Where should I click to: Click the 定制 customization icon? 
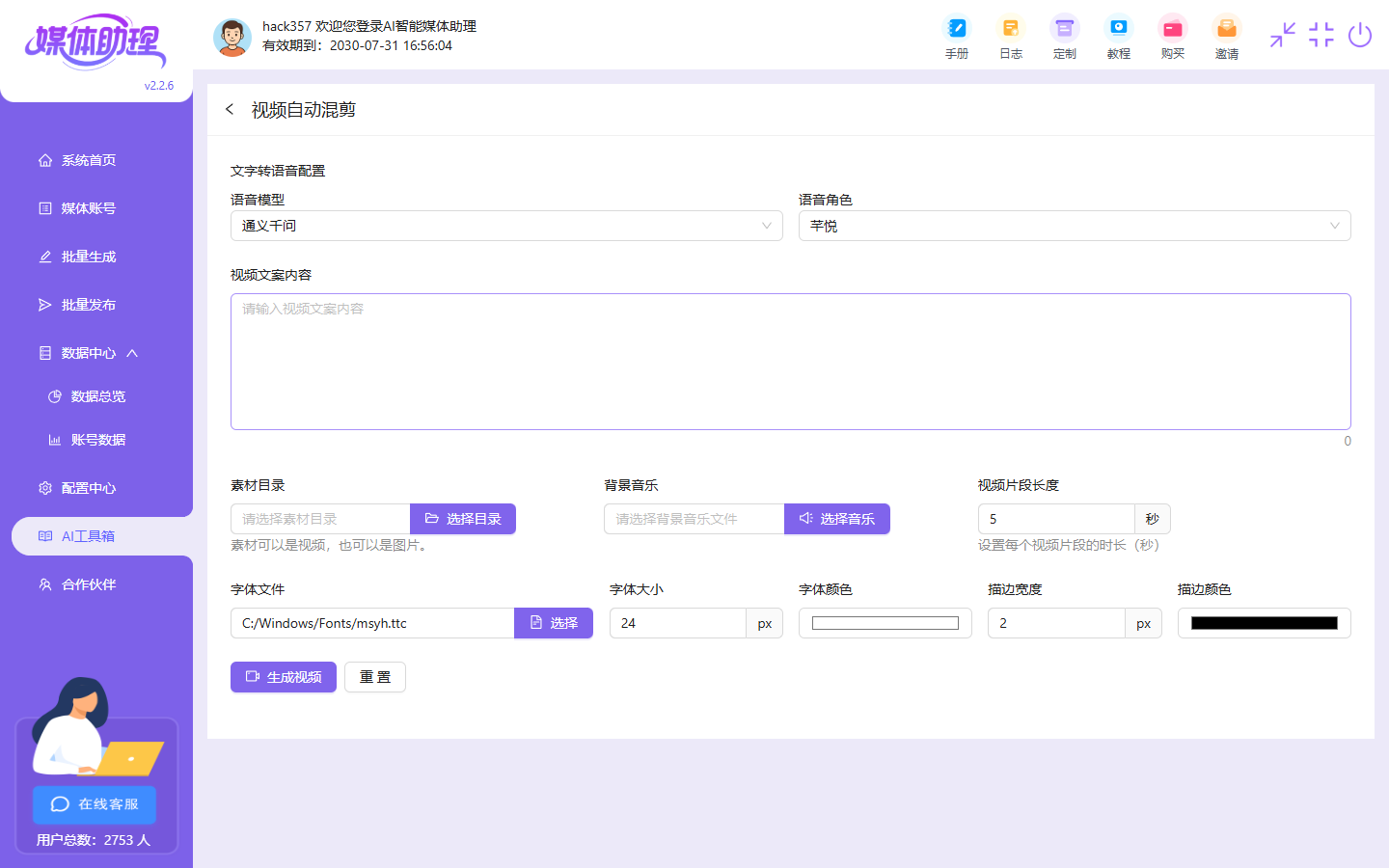1064,37
